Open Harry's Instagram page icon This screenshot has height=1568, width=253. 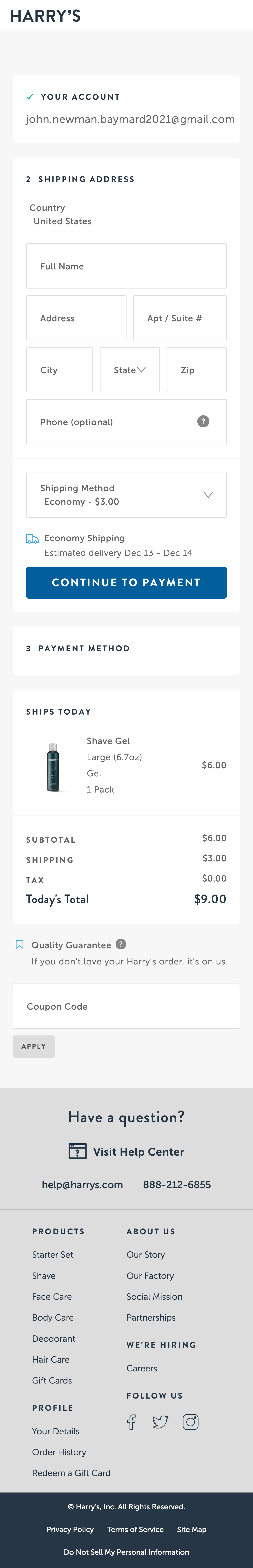pyautogui.click(x=190, y=1422)
